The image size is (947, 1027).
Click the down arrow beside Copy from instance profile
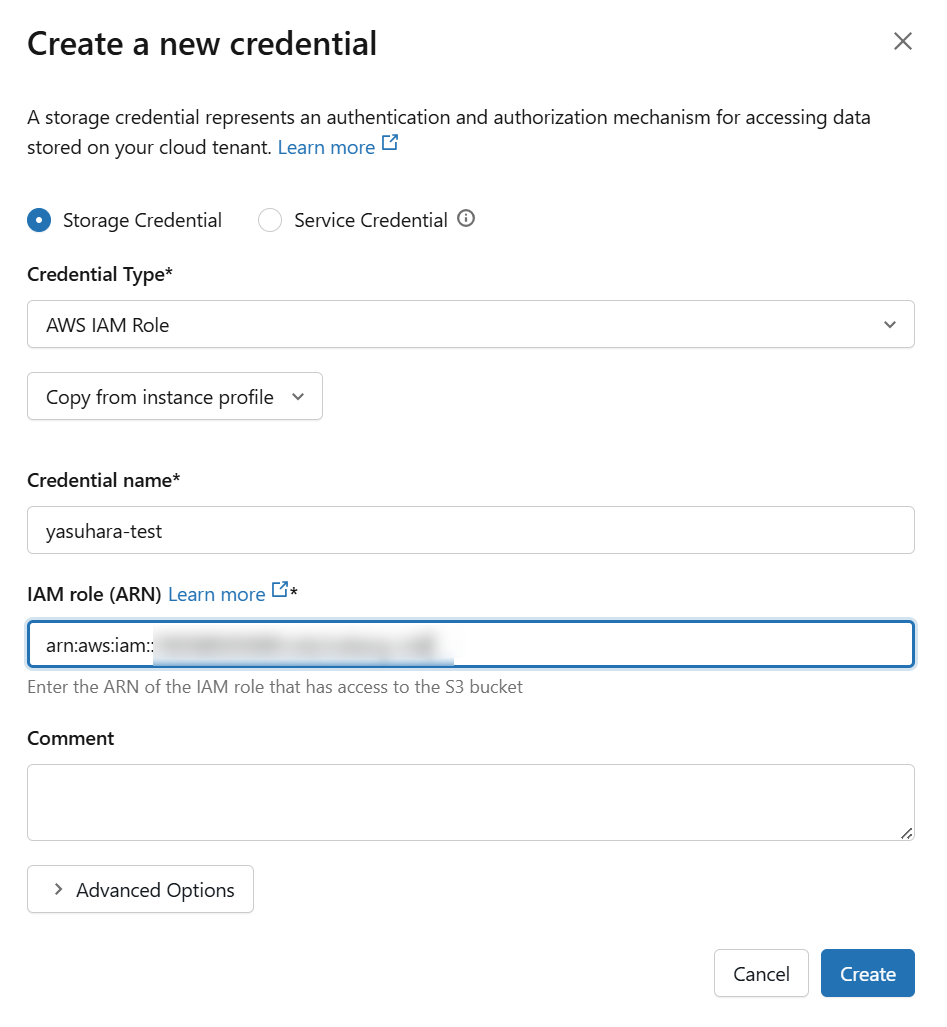(x=297, y=397)
